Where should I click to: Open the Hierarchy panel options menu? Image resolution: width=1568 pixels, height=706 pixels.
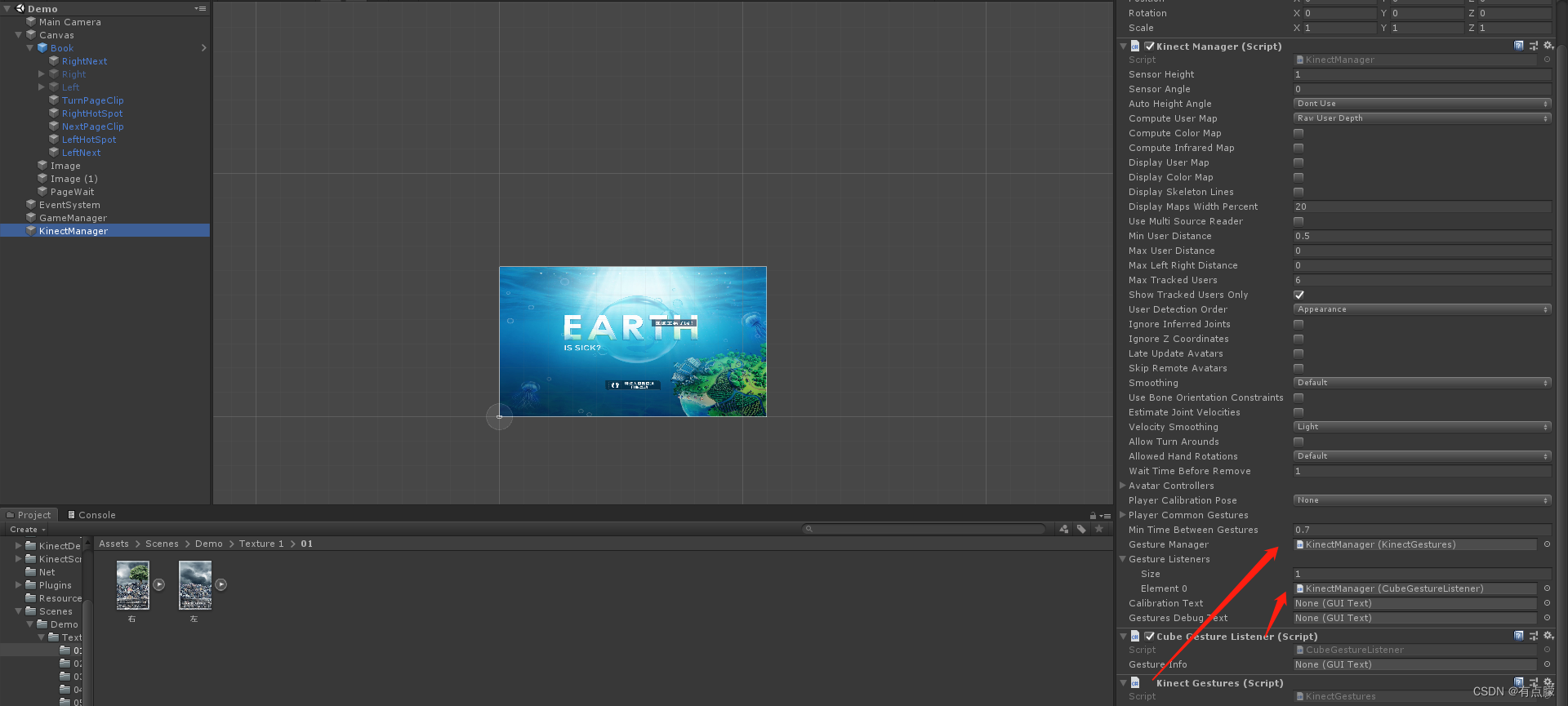200,8
